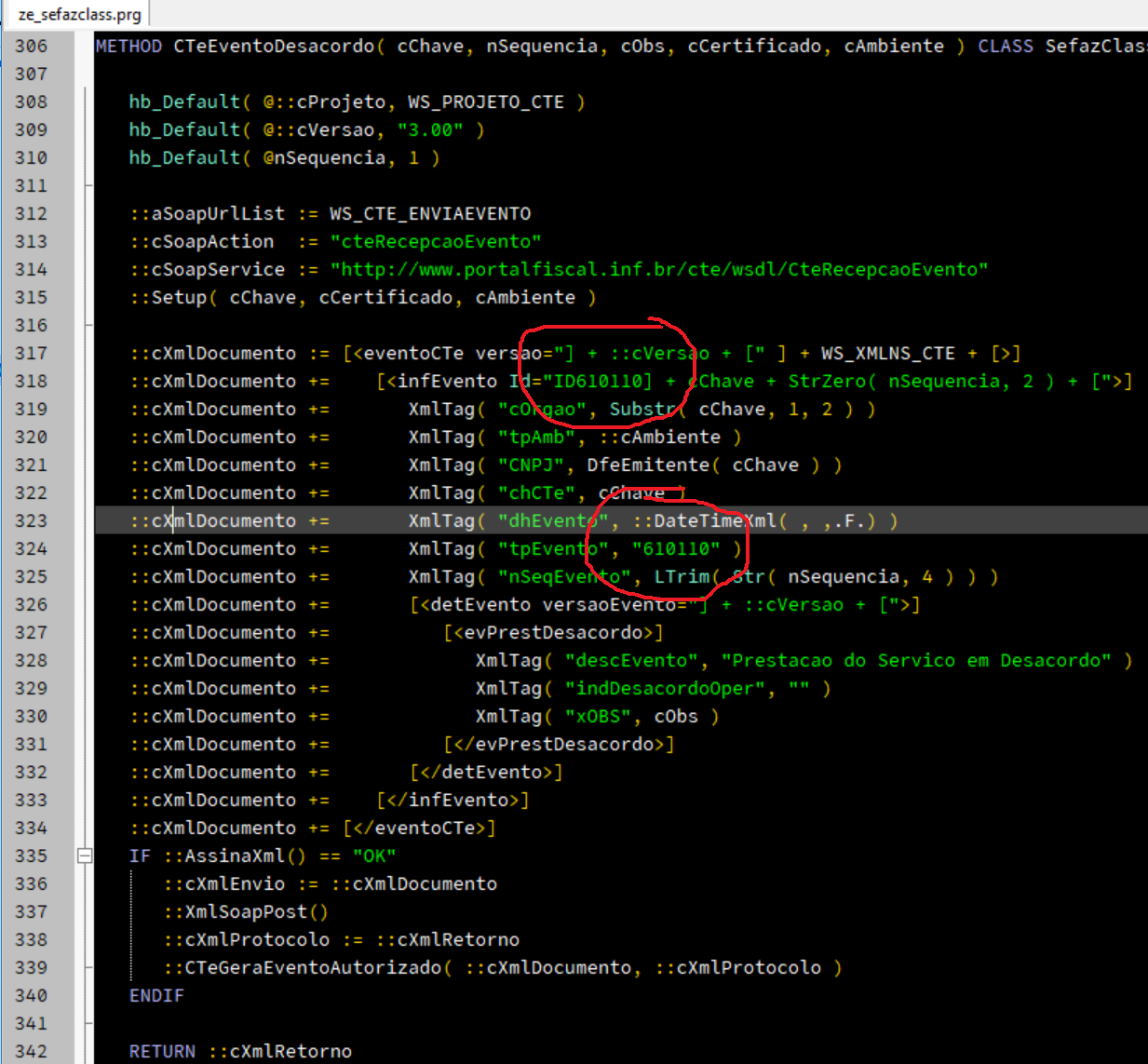
Task: Click WS_XMLNS_CTE in the eventoCTe line
Action: pos(887,353)
